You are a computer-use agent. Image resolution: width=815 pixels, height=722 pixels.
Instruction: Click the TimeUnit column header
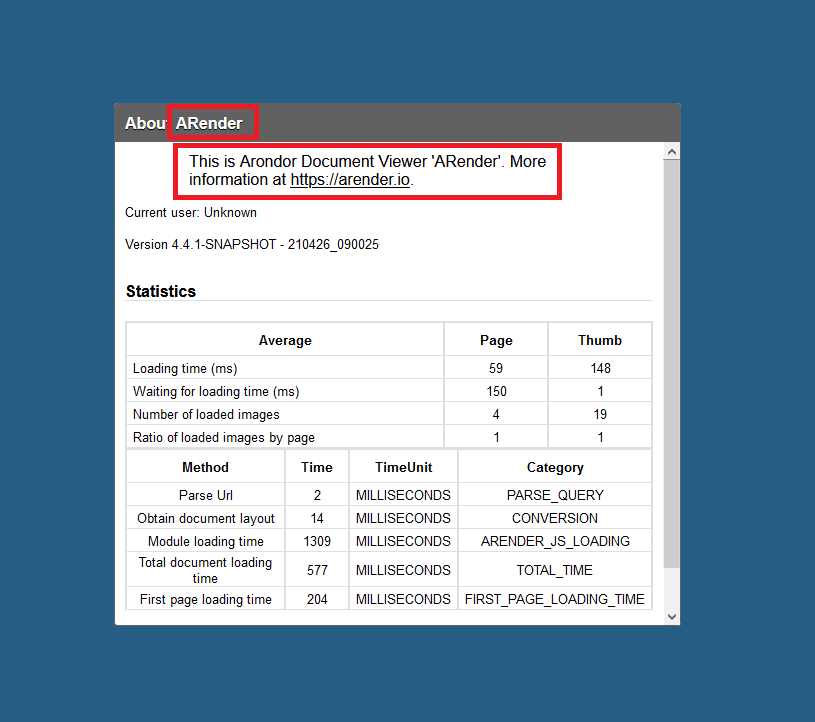pos(403,467)
